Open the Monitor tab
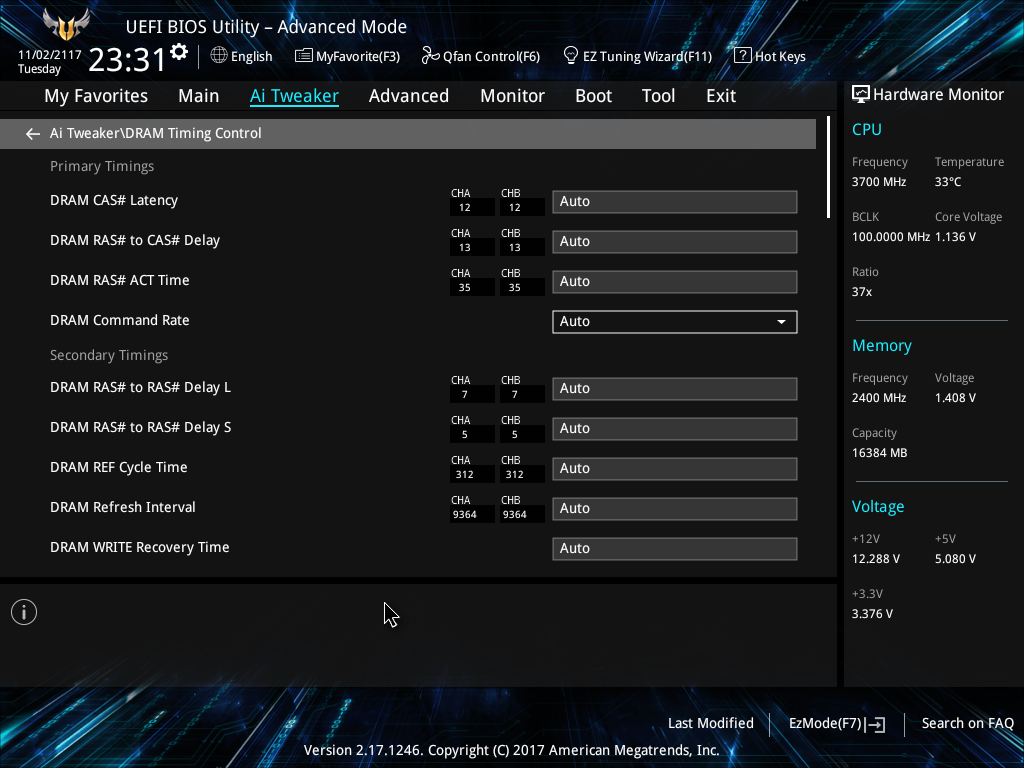Image resolution: width=1024 pixels, height=768 pixels. tap(512, 96)
